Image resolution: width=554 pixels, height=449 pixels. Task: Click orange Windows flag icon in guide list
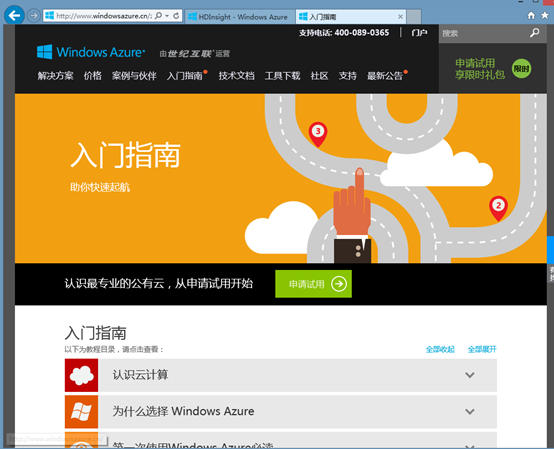coord(81,412)
